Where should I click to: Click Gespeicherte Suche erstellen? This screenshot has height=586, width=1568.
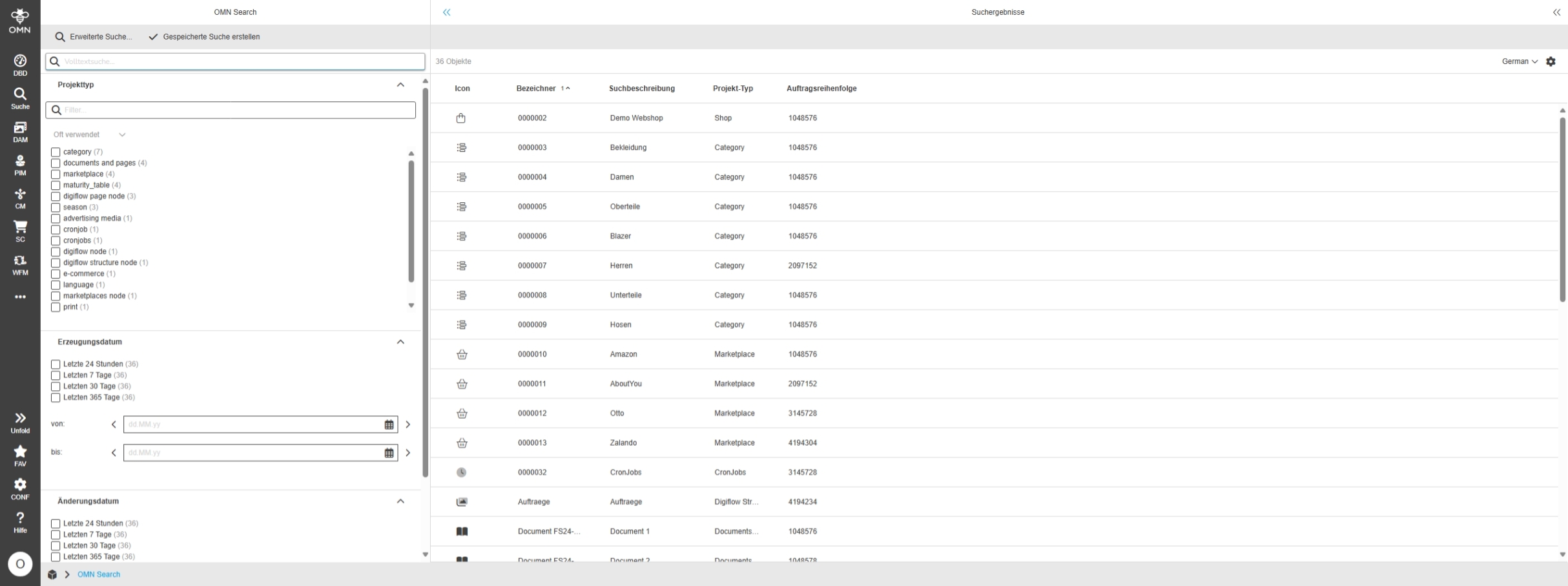(204, 37)
